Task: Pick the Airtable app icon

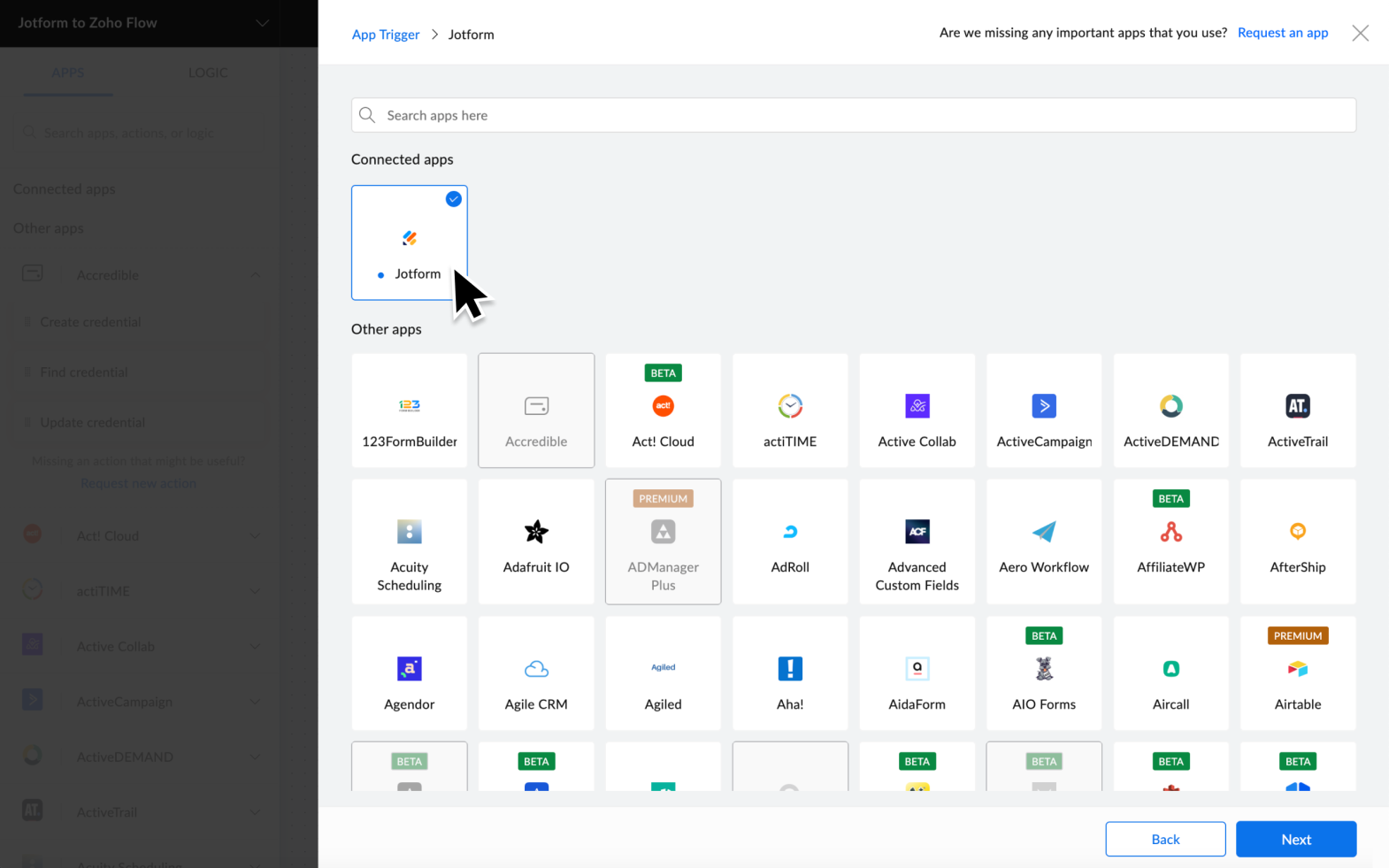Action: 1297,669
